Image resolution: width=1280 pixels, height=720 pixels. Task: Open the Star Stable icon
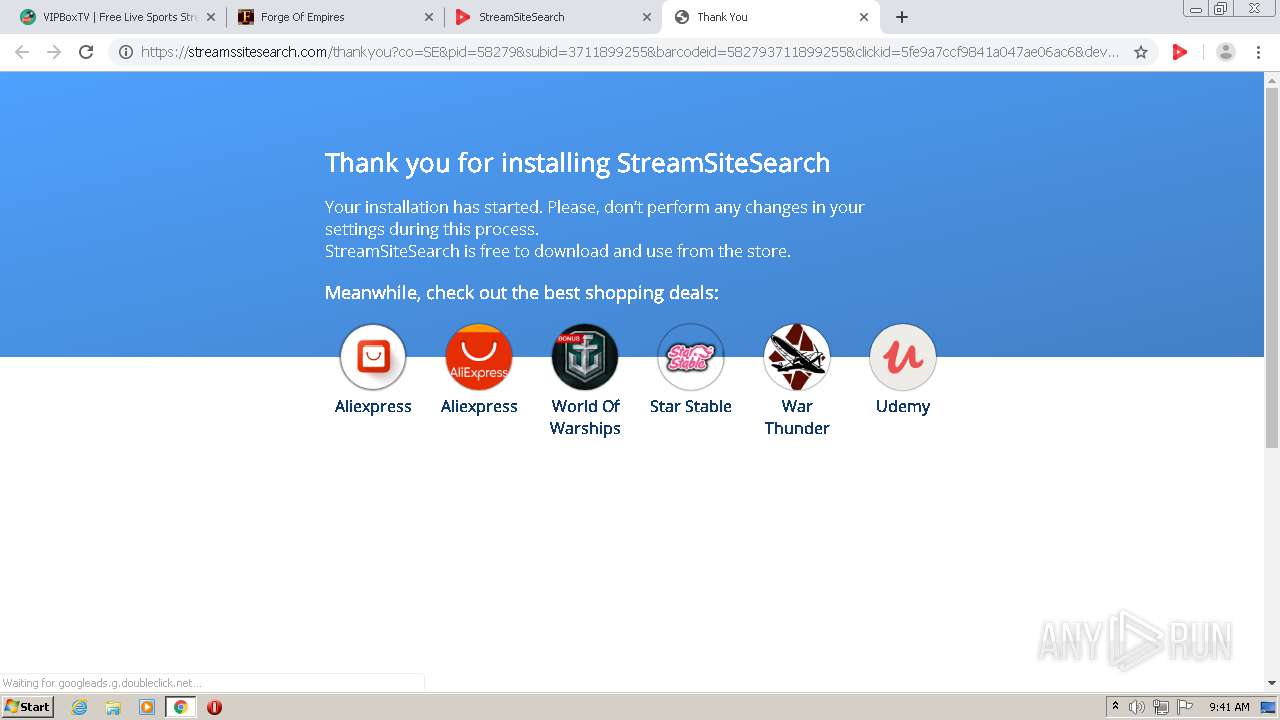tap(691, 357)
